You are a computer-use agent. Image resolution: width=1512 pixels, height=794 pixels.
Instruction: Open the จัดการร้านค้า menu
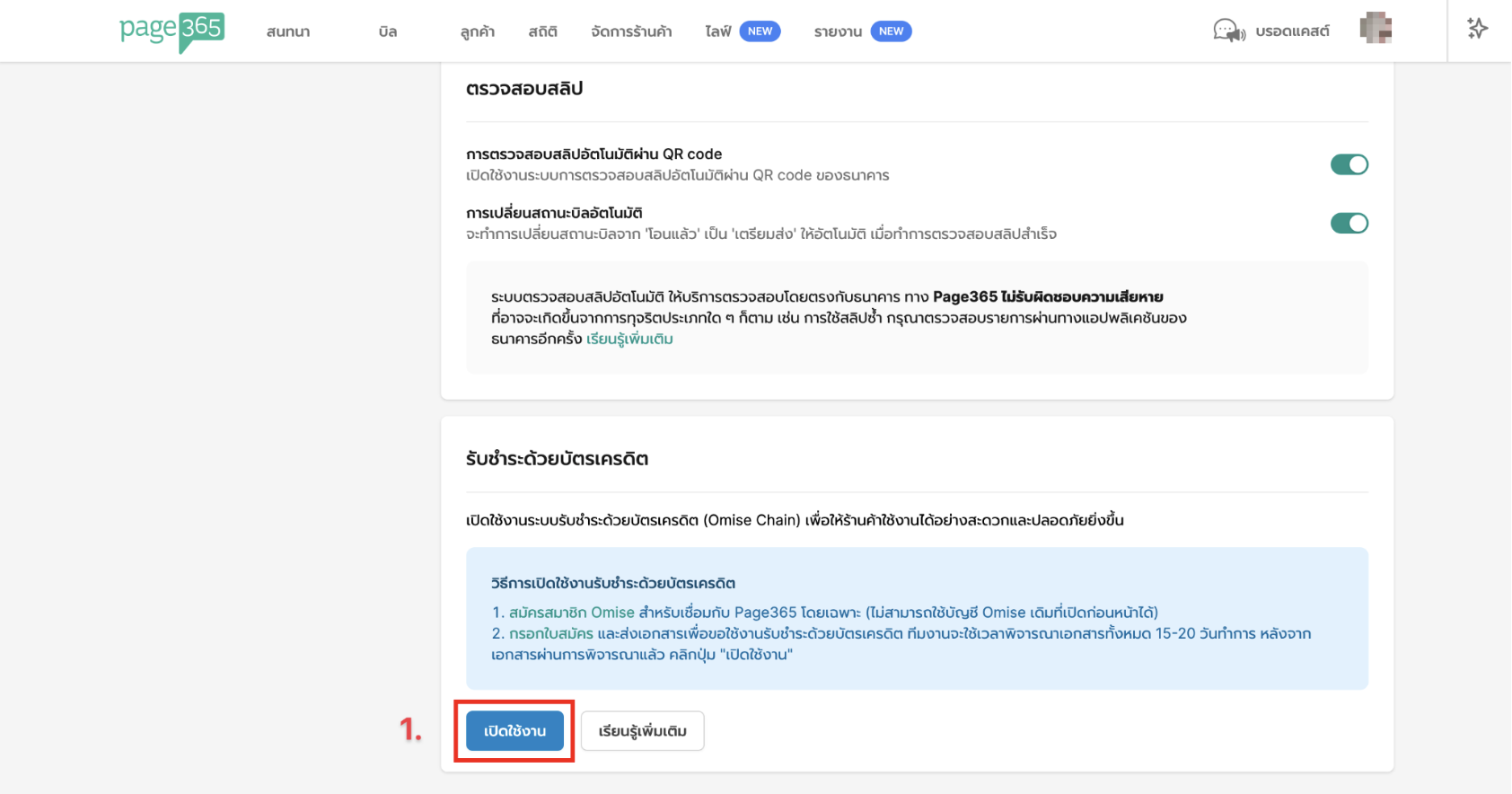coord(631,31)
